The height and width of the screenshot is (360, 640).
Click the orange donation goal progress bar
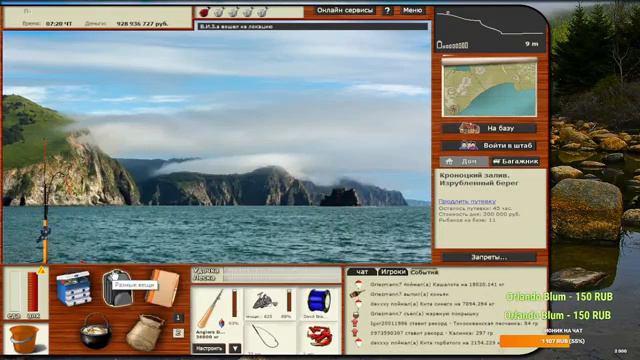(534, 341)
